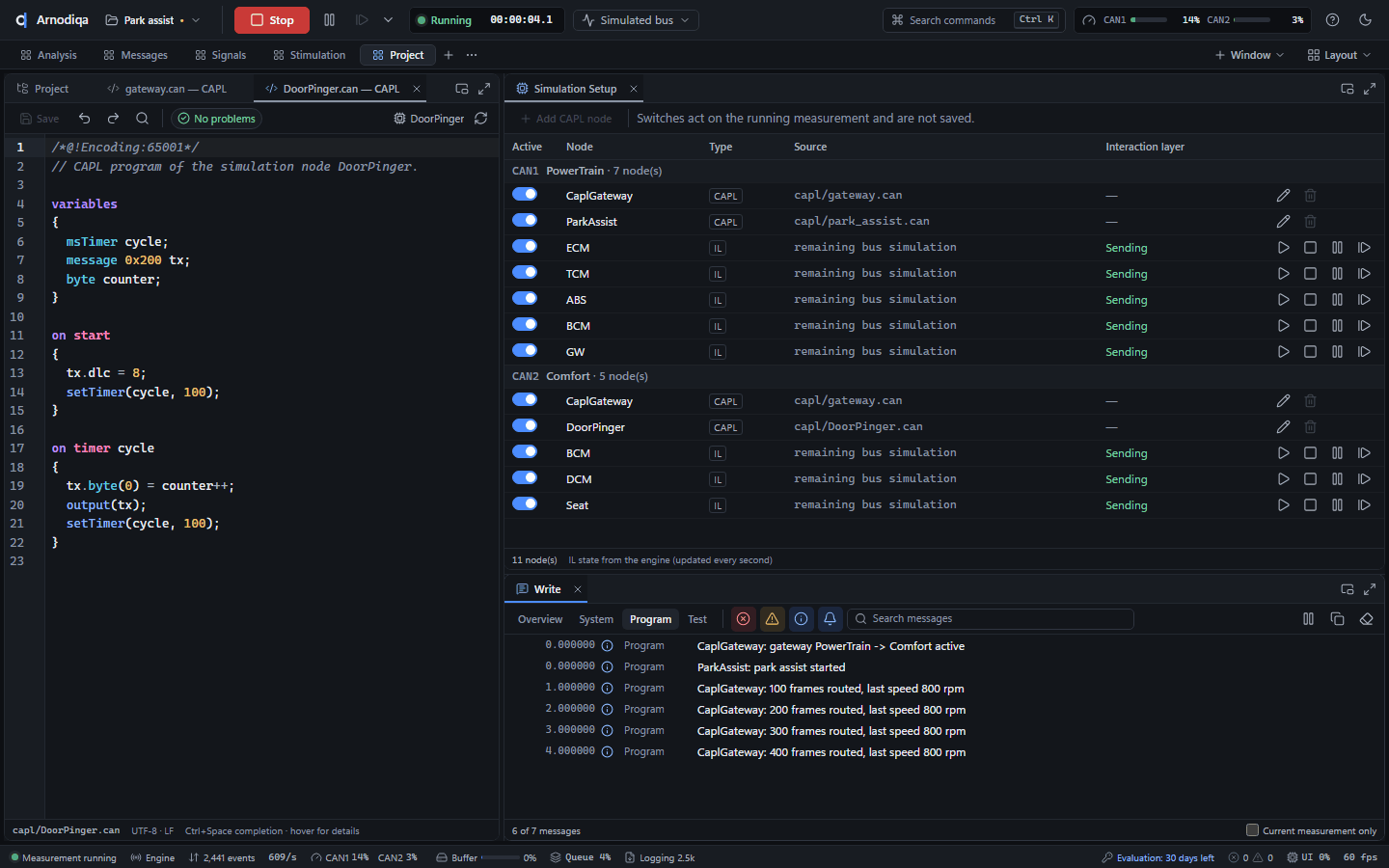Click the recompile refresh icon beside DoorPinger

tap(481, 119)
